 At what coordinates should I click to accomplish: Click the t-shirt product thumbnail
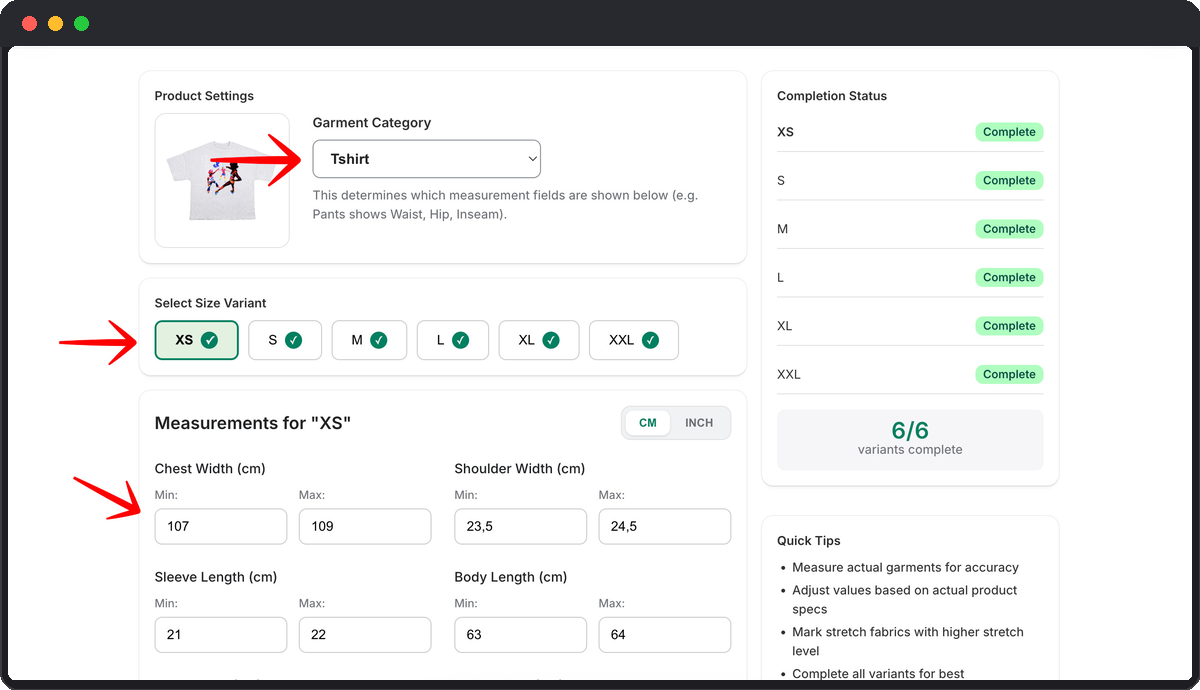point(222,180)
